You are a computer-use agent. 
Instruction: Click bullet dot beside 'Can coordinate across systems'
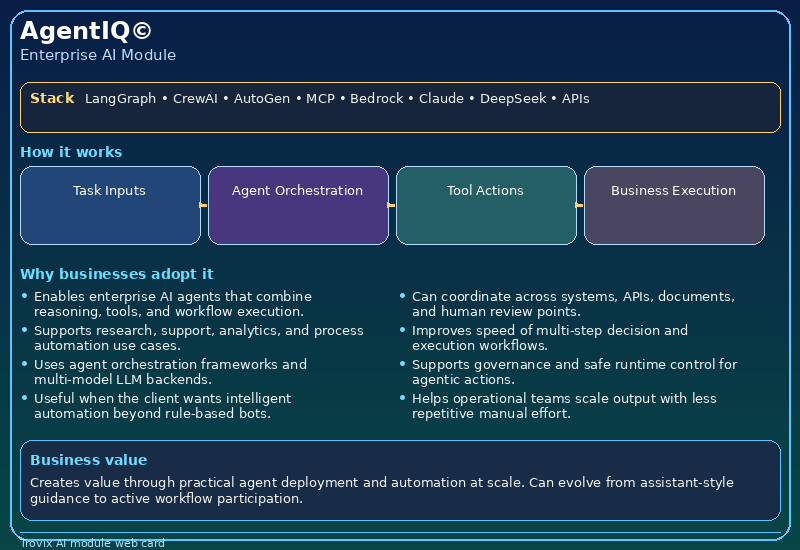tap(403, 296)
